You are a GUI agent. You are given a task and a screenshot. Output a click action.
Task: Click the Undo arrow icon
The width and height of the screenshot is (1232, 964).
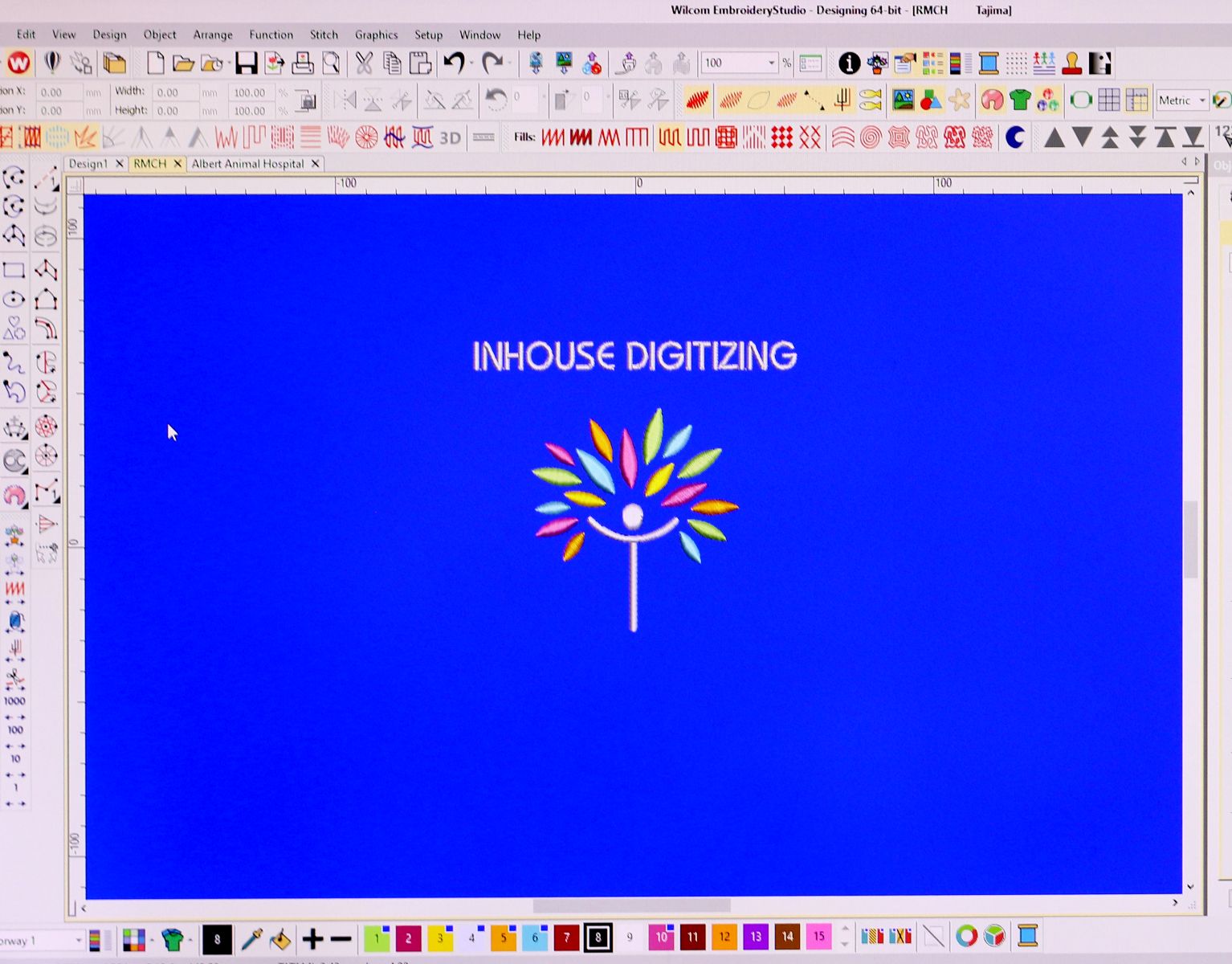pyautogui.click(x=455, y=63)
